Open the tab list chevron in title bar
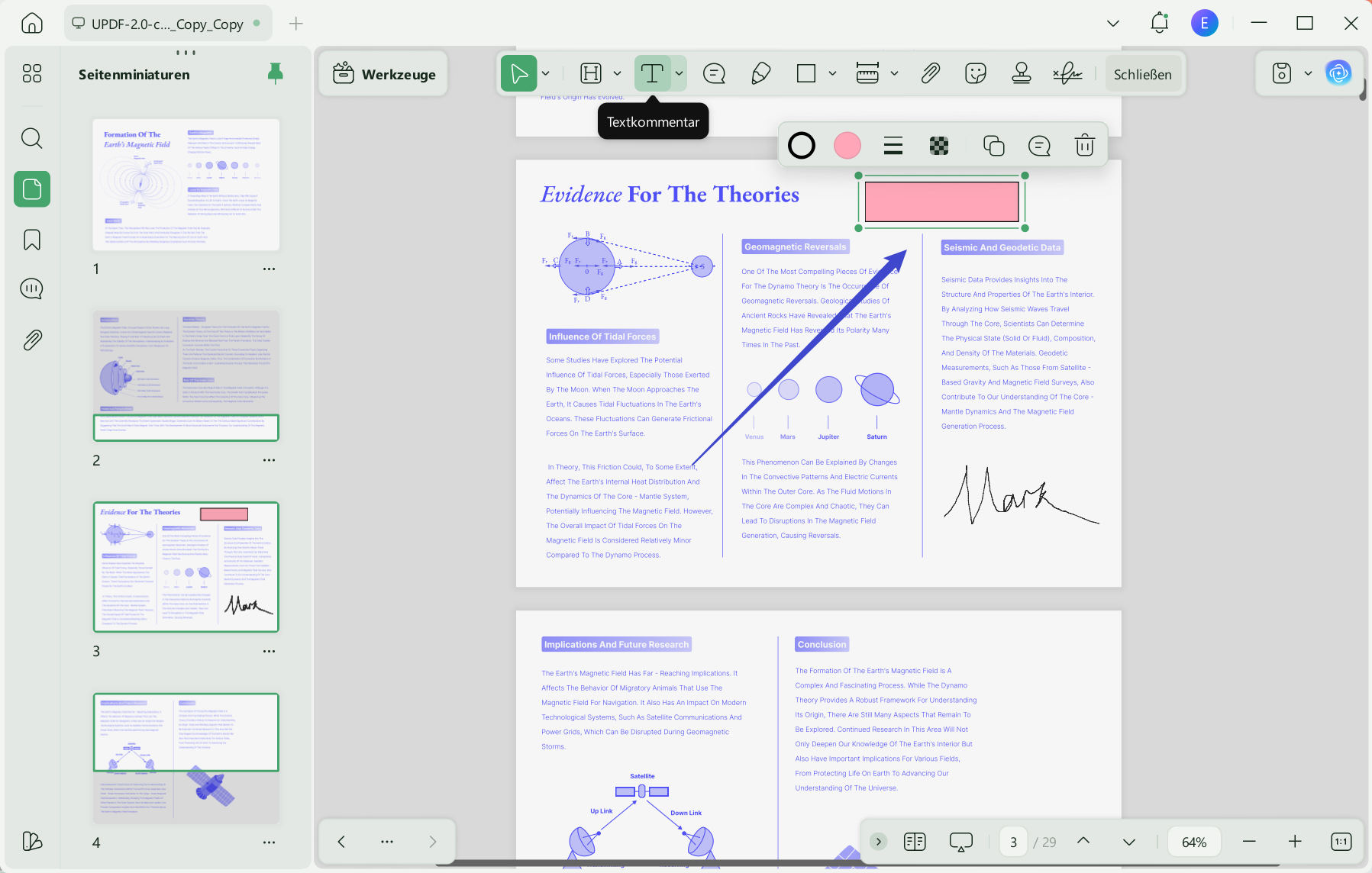 (x=1113, y=24)
